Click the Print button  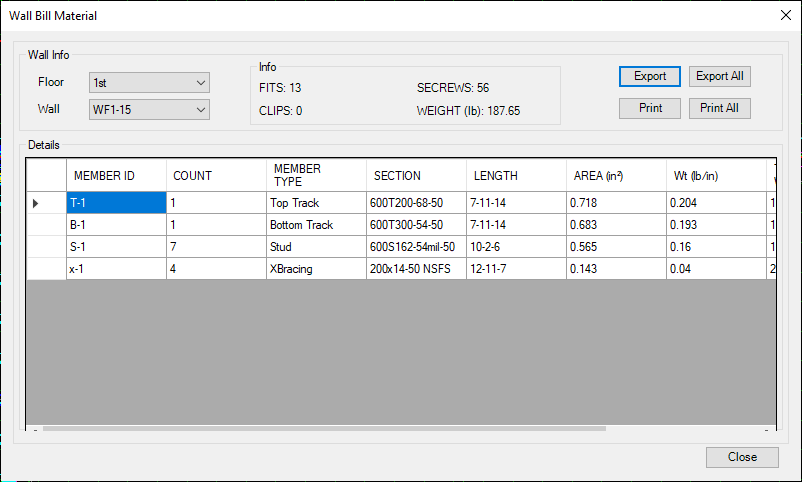click(650, 108)
